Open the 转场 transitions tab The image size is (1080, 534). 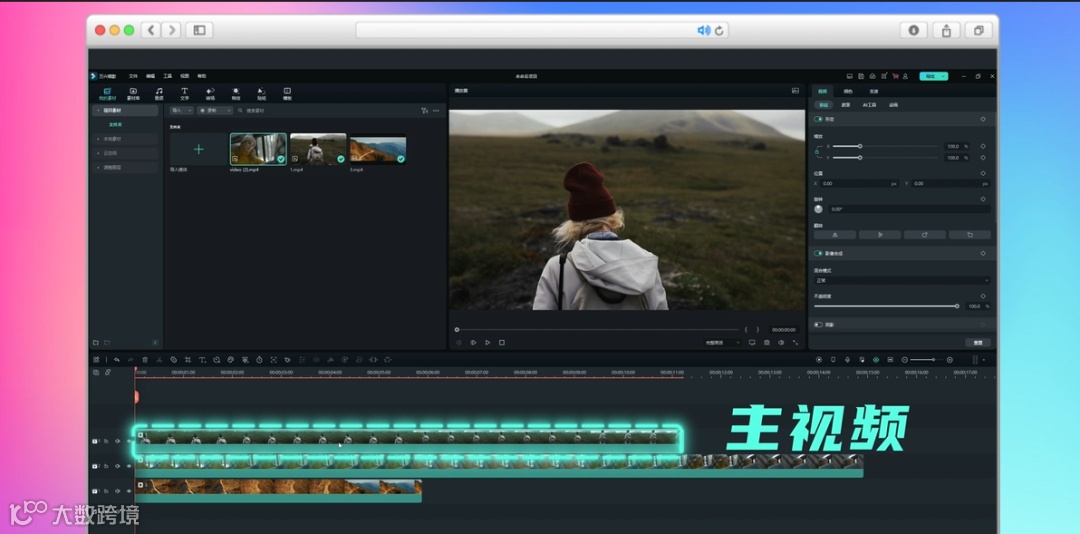tap(210, 94)
